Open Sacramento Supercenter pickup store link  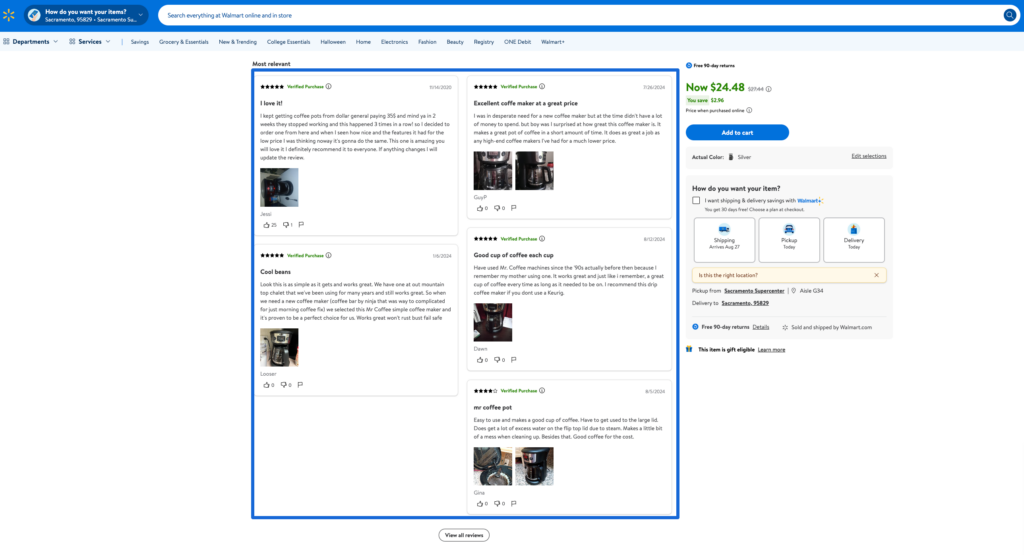coord(754,291)
